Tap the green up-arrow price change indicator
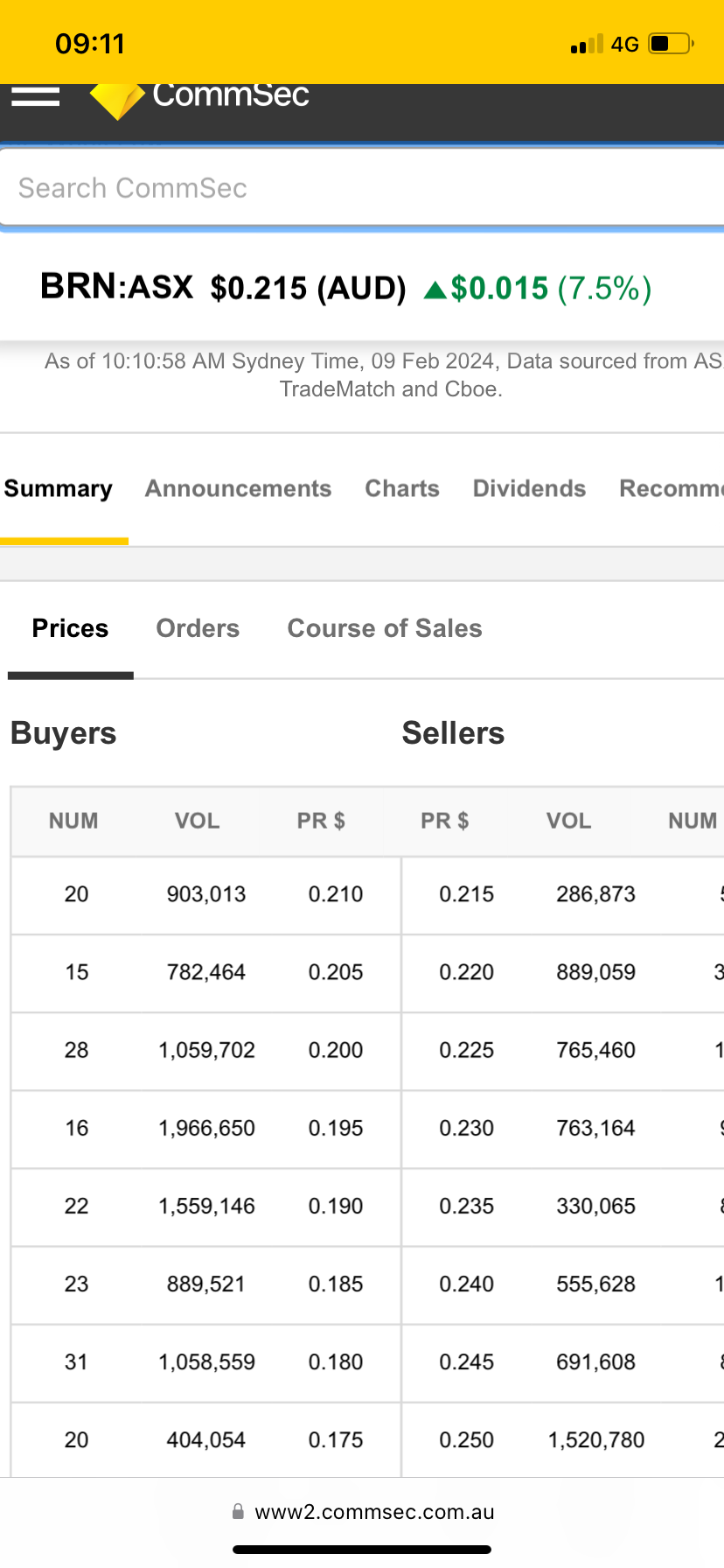Viewport: 724px width, 1568px height. coord(435,290)
